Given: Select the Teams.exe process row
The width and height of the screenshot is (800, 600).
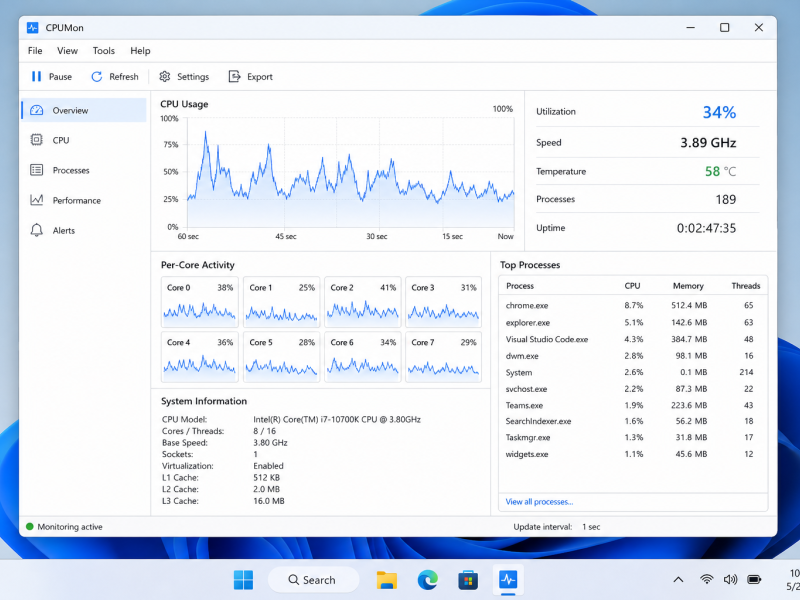Looking at the screenshot, I should point(633,405).
